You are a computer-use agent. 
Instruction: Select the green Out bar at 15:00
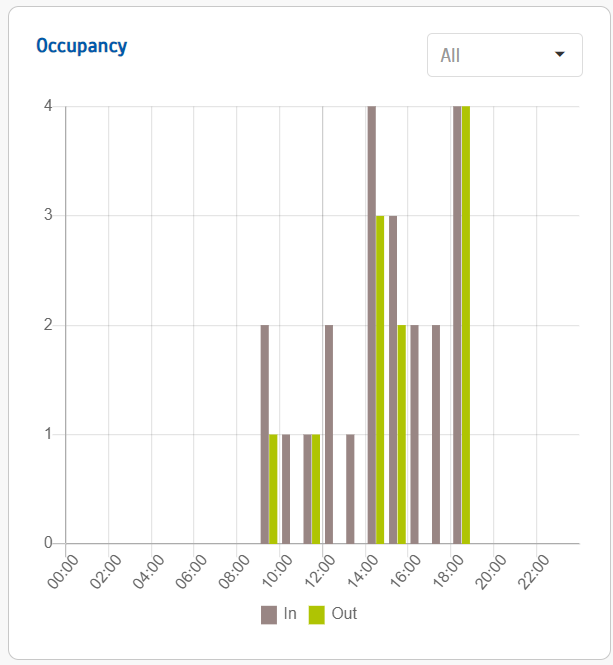pos(402,435)
